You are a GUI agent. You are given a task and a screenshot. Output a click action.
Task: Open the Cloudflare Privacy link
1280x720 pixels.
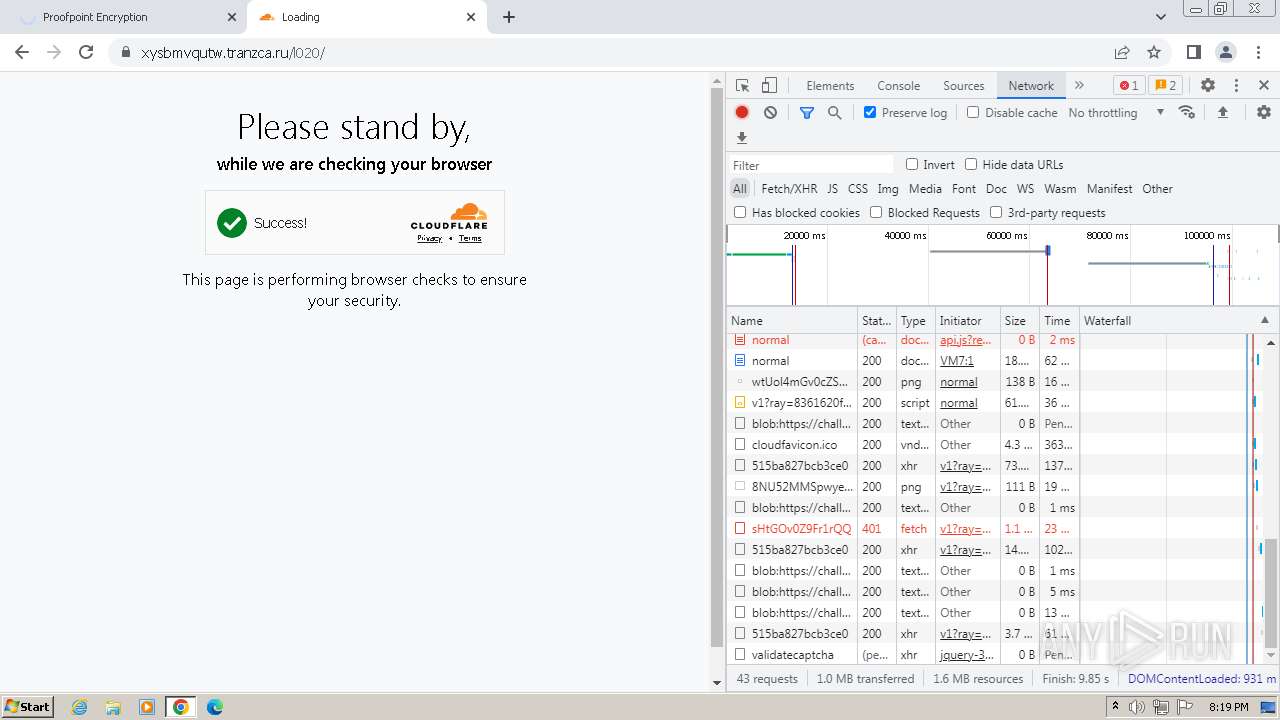[429, 238]
